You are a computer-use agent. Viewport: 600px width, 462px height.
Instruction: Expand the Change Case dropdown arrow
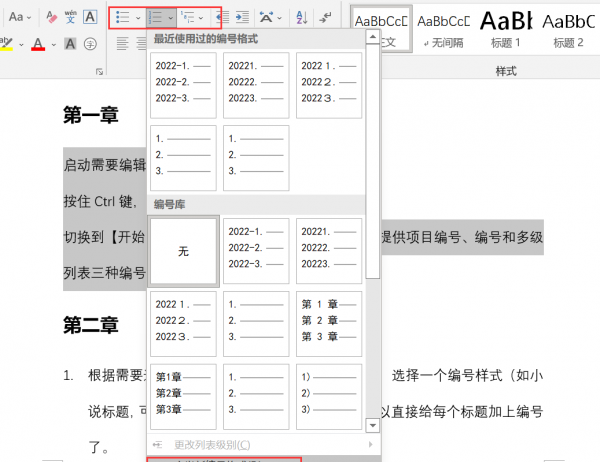pyautogui.click(x=29, y=18)
